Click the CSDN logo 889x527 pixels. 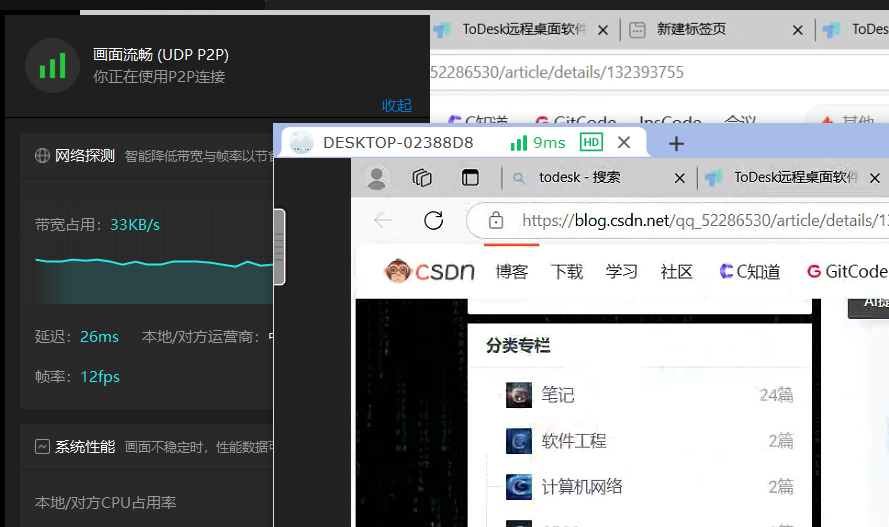[x=429, y=271]
